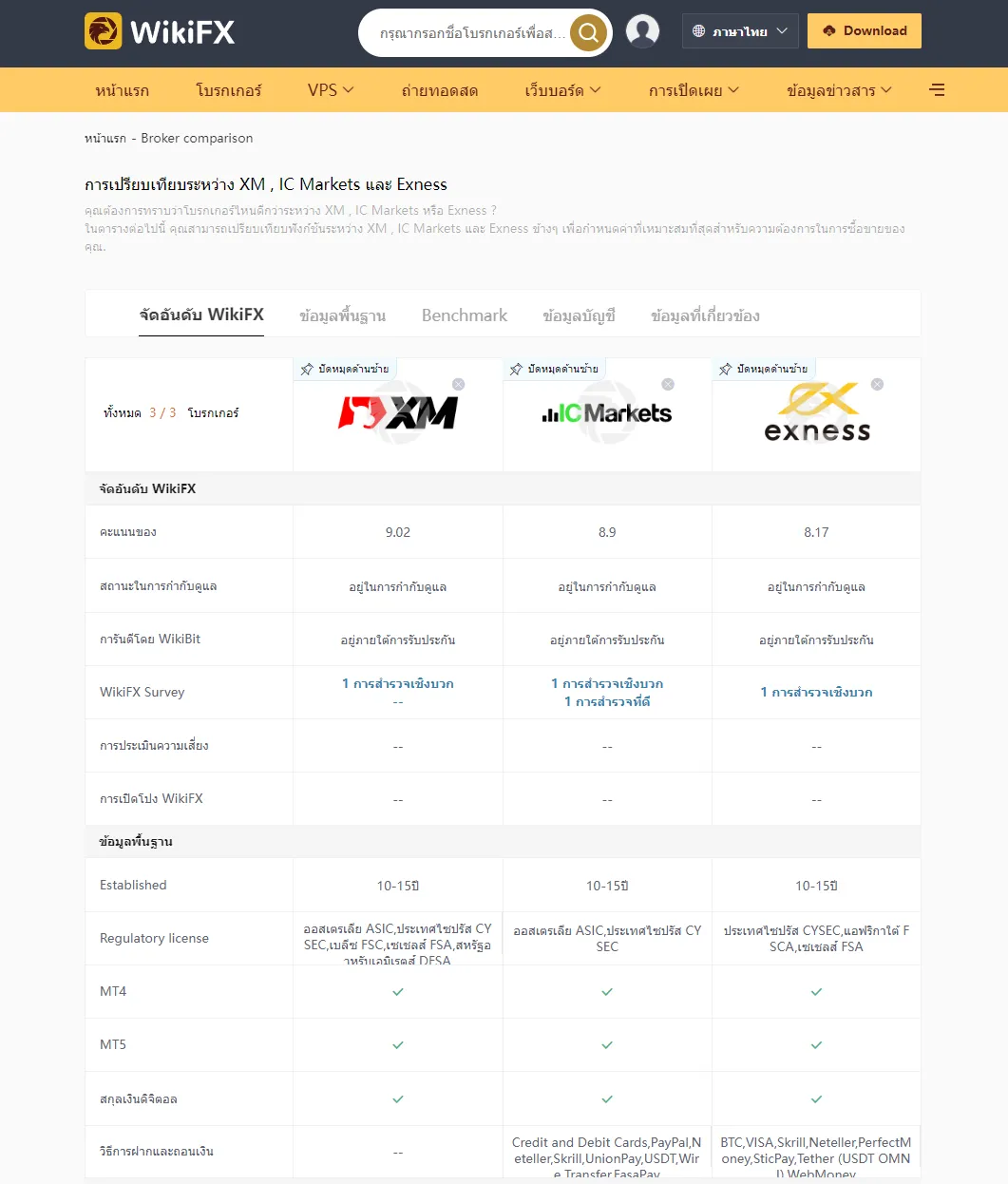The image size is (1008, 1184).
Task: Expand the เว็บบอร์ด menu
Action: pyautogui.click(x=563, y=90)
